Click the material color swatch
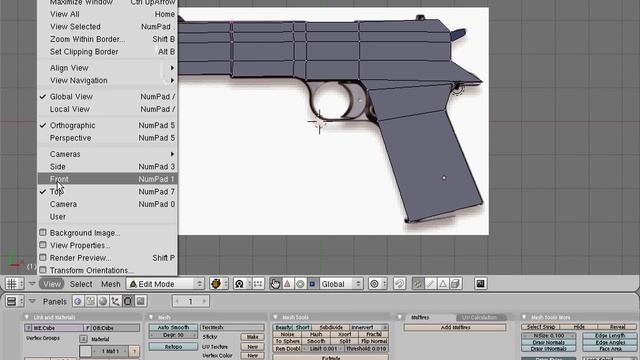This screenshot has width=640, height=360. click(x=85, y=351)
